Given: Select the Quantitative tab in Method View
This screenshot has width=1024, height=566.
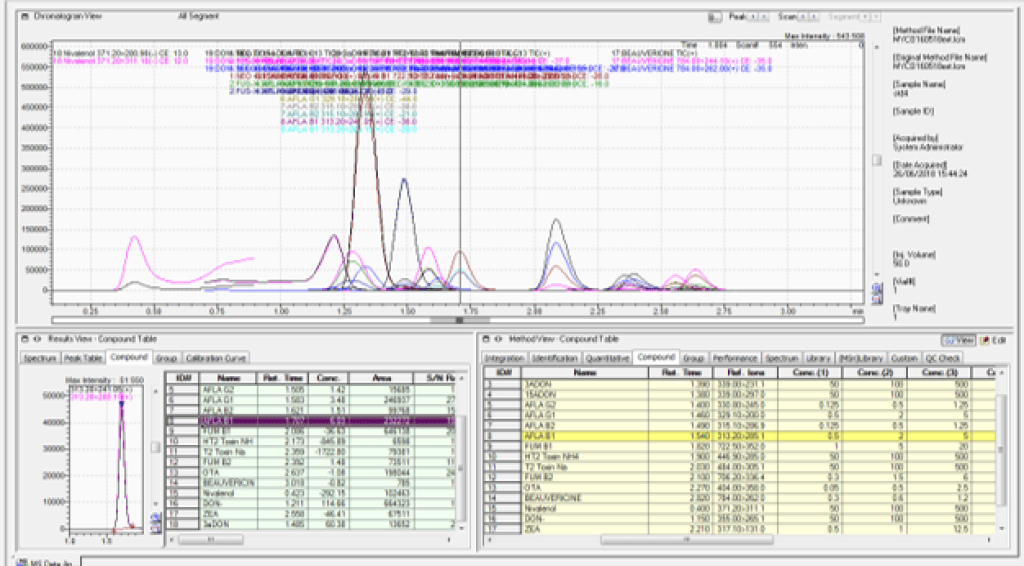Looking at the screenshot, I should pyautogui.click(x=606, y=357).
